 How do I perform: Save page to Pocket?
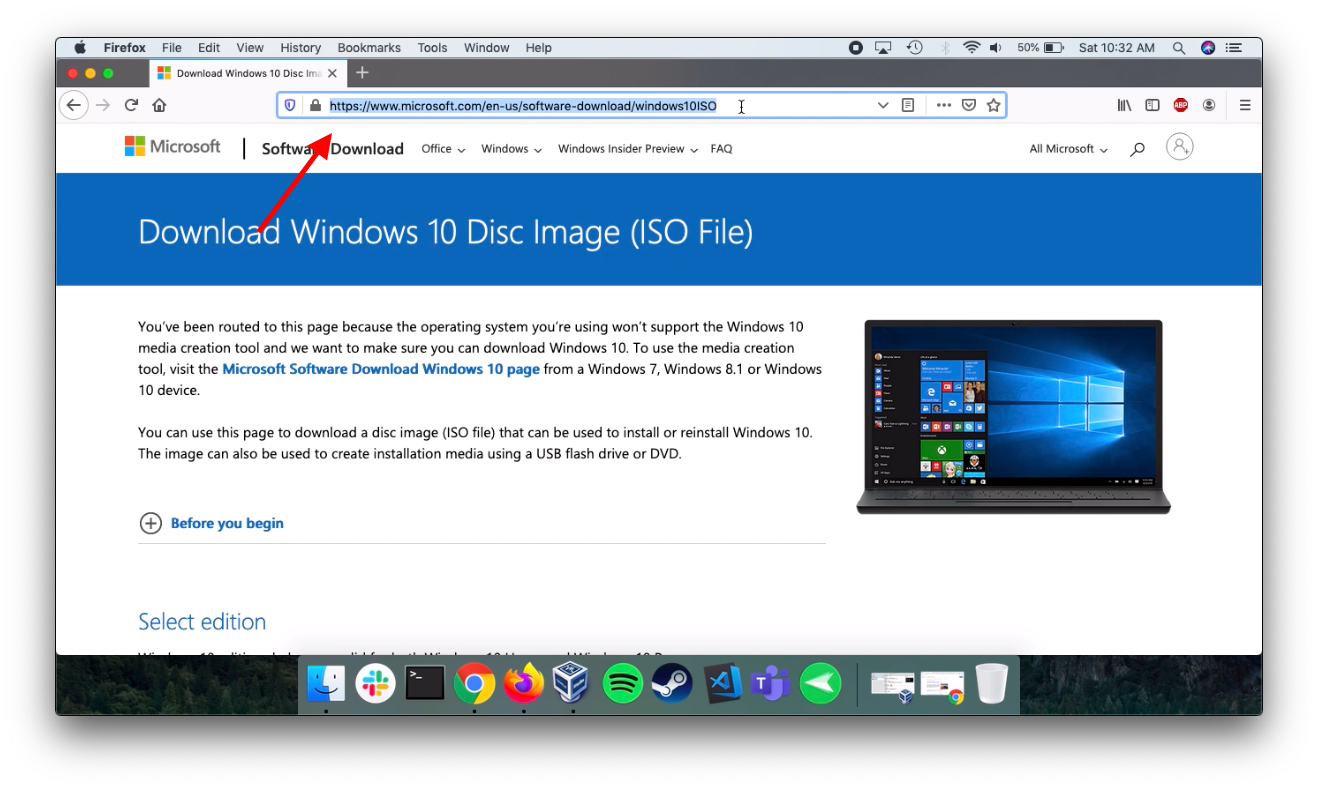969,105
